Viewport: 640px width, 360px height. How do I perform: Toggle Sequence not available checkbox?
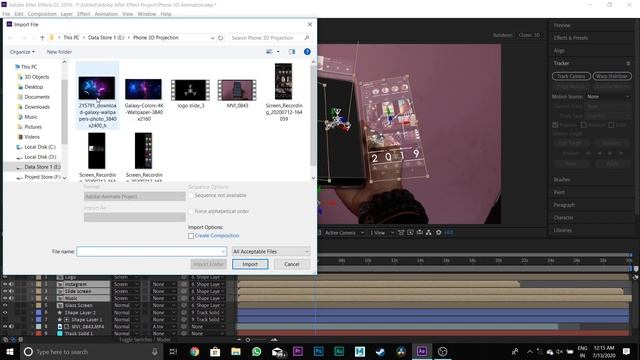pos(191,196)
